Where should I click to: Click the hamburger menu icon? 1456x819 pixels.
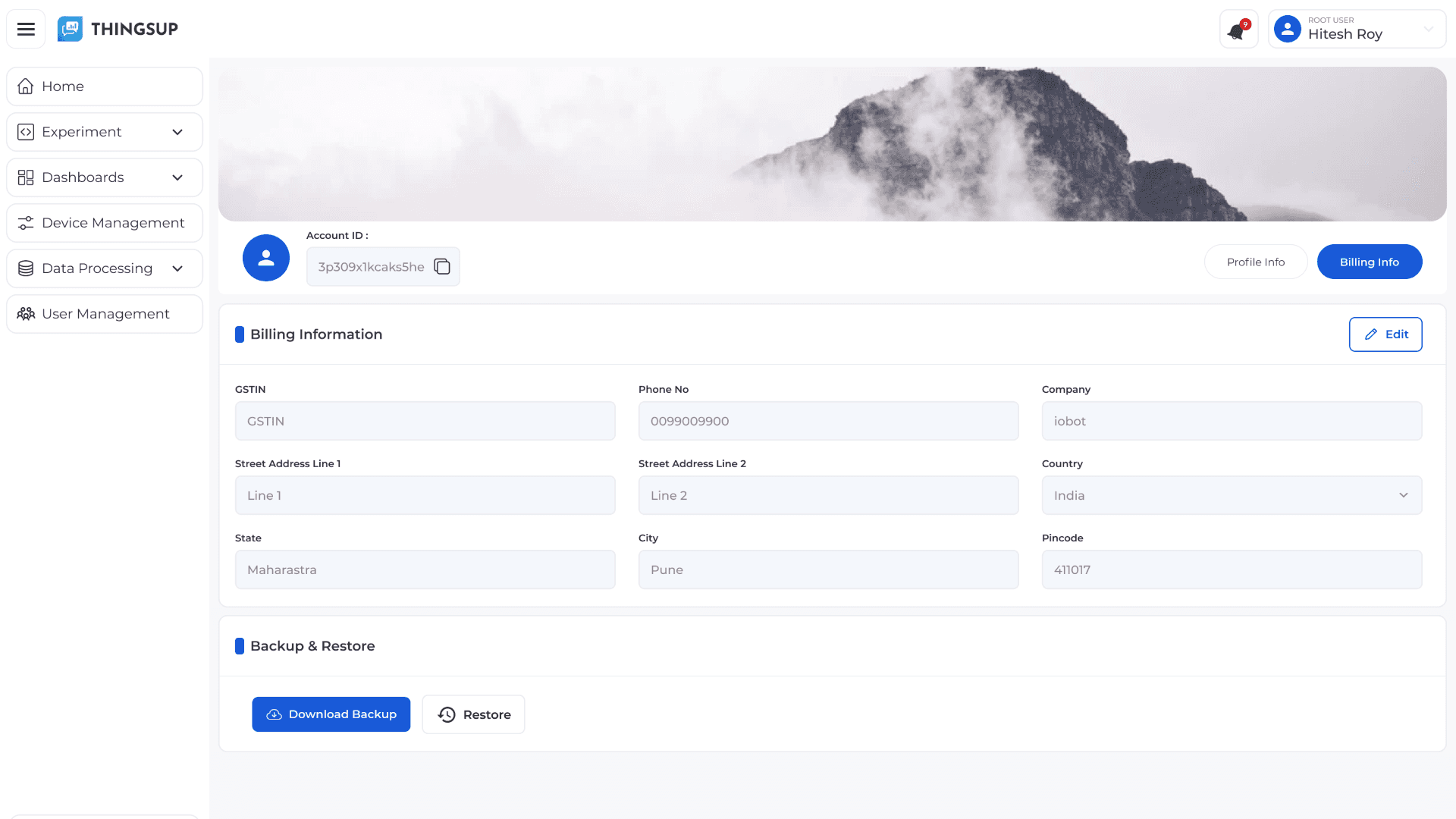[26, 29]
